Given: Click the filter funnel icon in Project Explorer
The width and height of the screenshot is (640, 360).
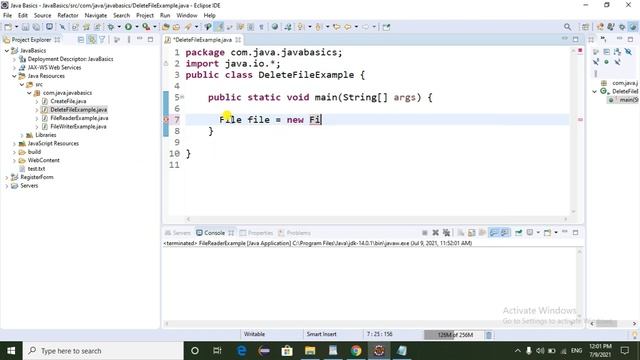Looking at the screenshot, I should point(102,40).
